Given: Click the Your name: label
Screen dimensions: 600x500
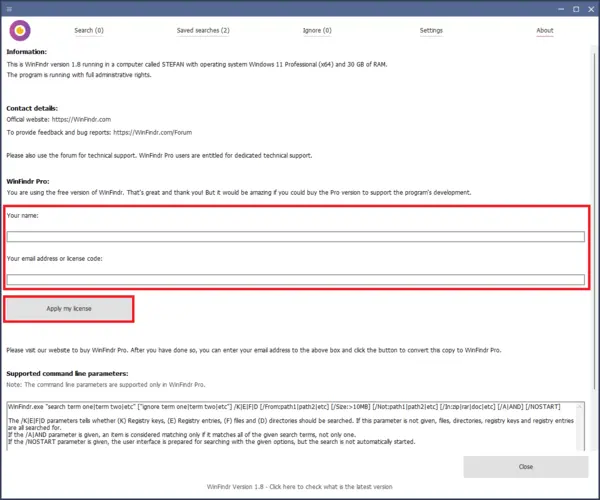Looking at the screenshot, I should tap(23, 215).
